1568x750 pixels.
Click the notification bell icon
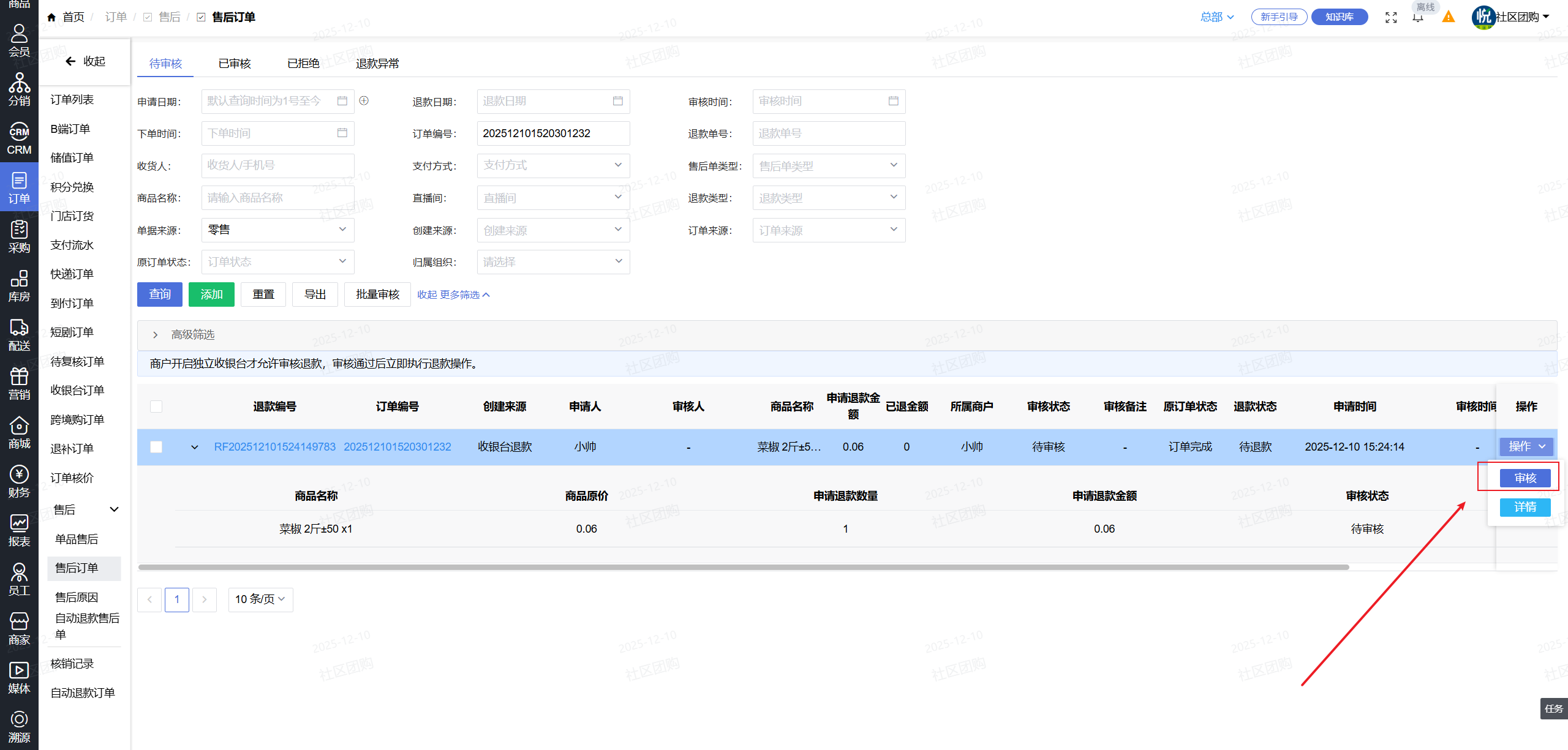[1417, 17]
